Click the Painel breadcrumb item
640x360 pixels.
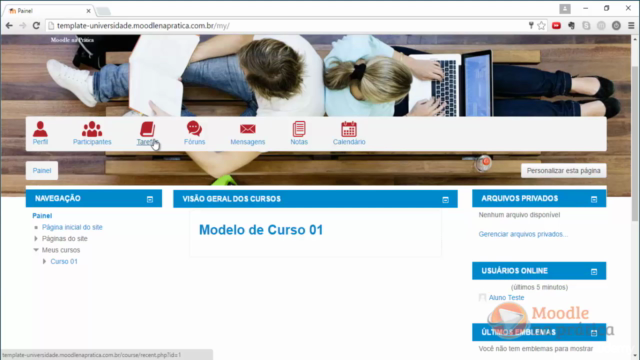point(42,171)
